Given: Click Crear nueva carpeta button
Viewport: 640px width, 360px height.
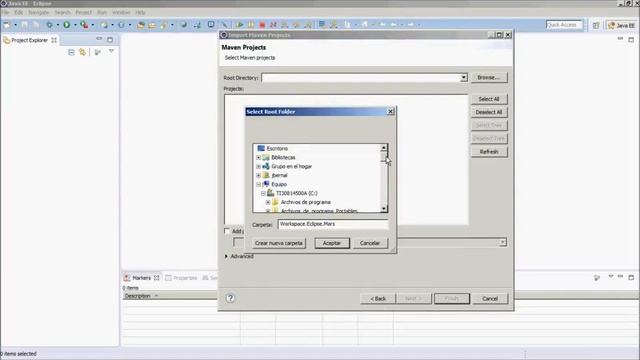Looking at the screenshot, I should (279, 243).
